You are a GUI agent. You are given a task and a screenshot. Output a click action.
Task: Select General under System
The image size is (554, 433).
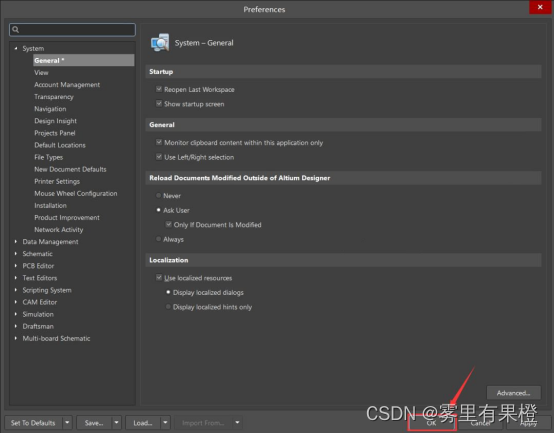tap(84, 60)
